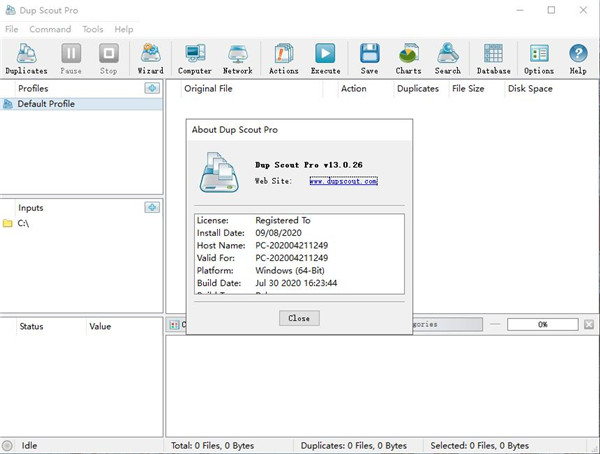
Task: Add a new profile via Profiles plus icon
Action: pyautogui.click(x=152, y=88)
